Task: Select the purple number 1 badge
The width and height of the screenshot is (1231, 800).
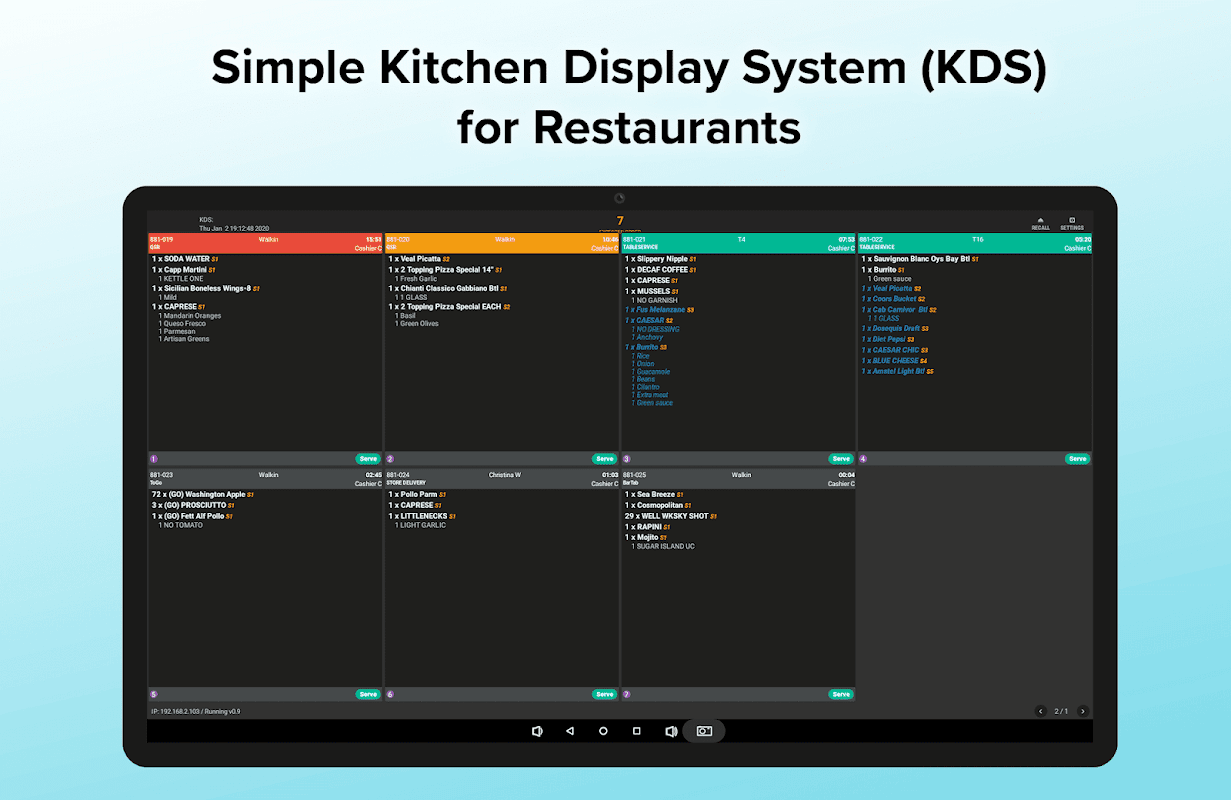Action: click(153, 459)
